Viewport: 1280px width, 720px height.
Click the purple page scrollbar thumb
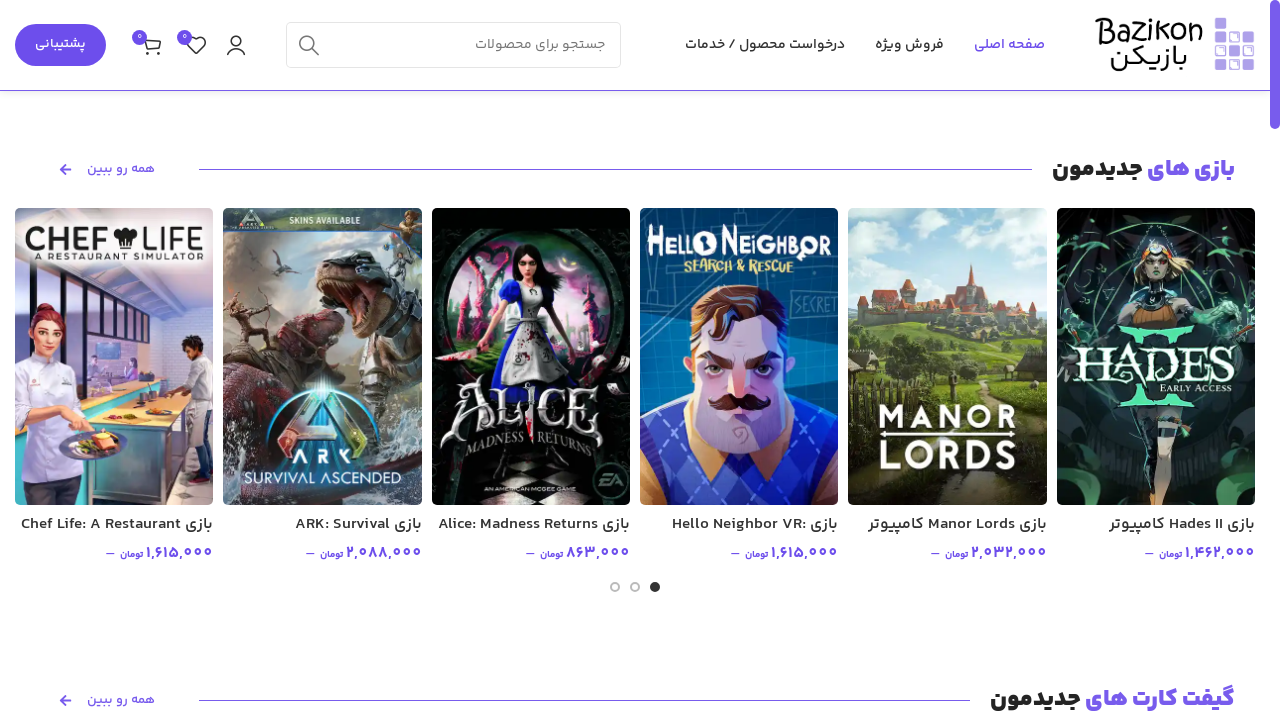tap(1275, 64)
